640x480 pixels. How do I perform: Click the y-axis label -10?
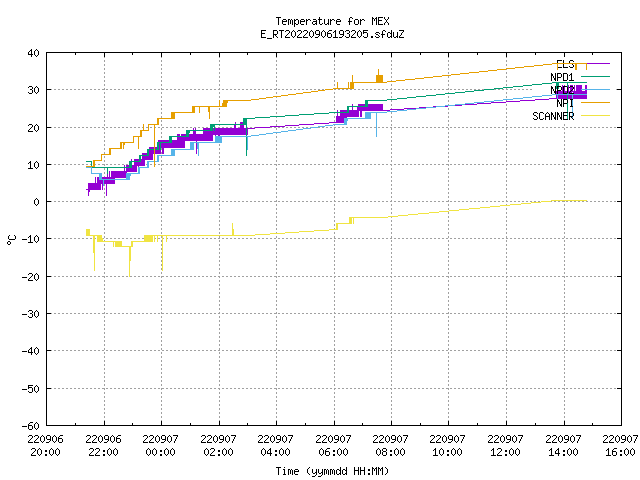(x=31, y=239)
